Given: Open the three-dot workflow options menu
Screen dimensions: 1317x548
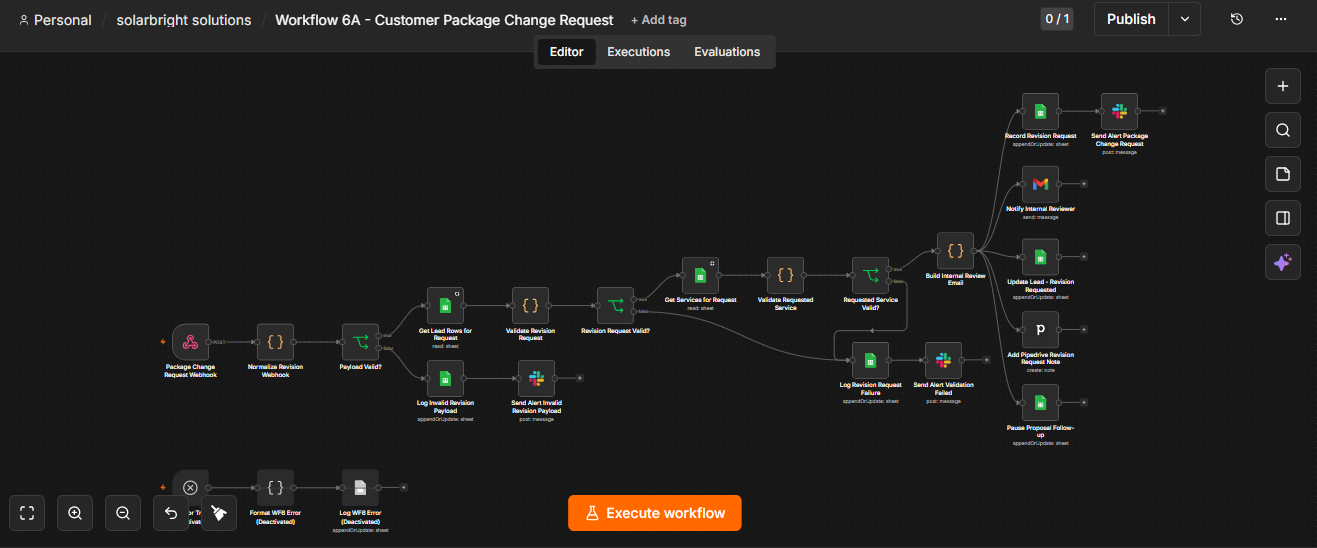Looking at the screenshot, I should (1281, 19).
